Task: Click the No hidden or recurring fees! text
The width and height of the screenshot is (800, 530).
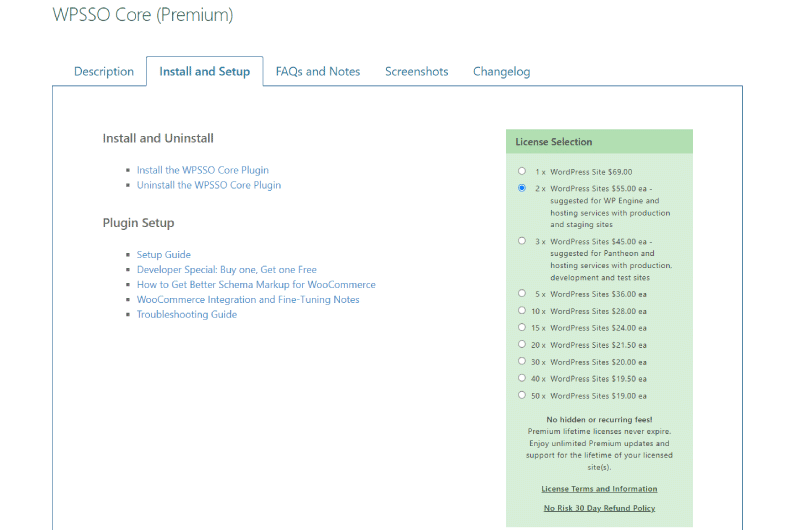Action: coord(599,419)
